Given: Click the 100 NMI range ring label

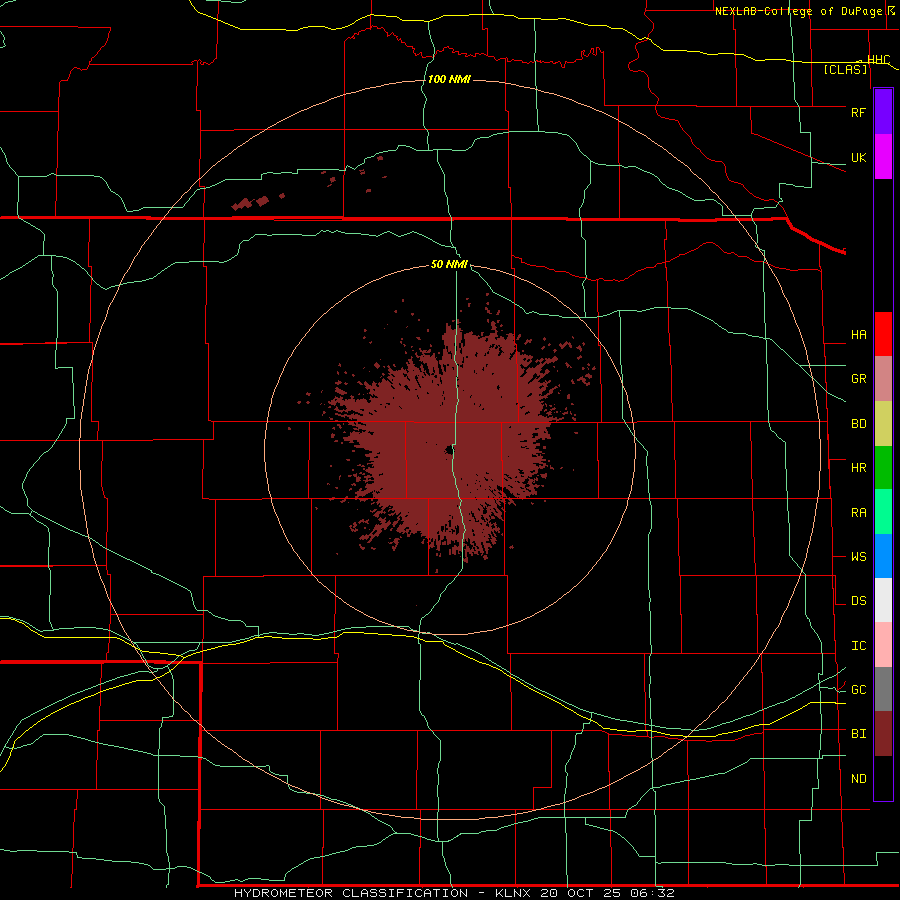Looking at the screenshot, I should 449,79.
